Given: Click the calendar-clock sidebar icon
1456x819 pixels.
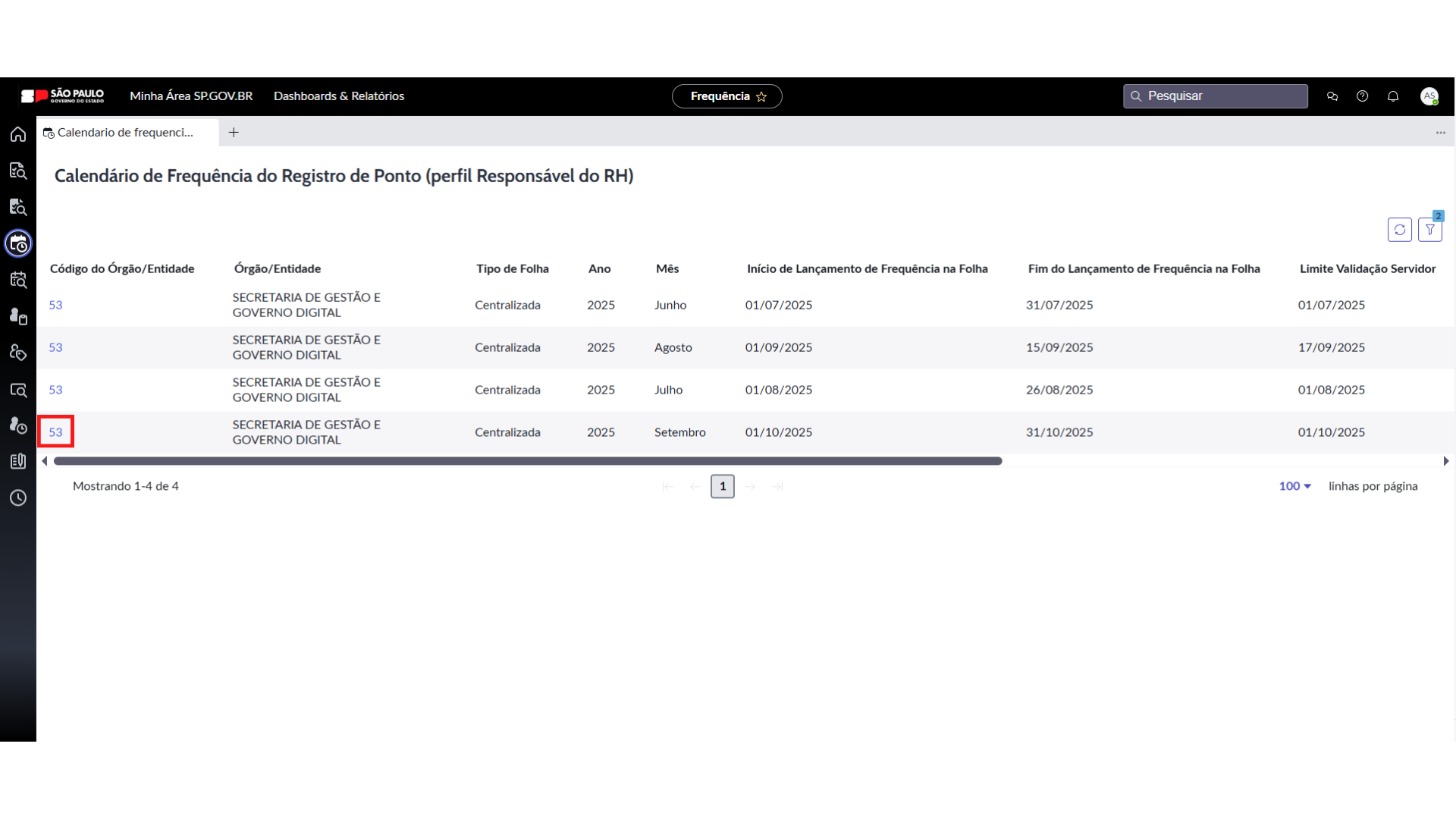Looking at the screenshot, I should tap(18, 243).
